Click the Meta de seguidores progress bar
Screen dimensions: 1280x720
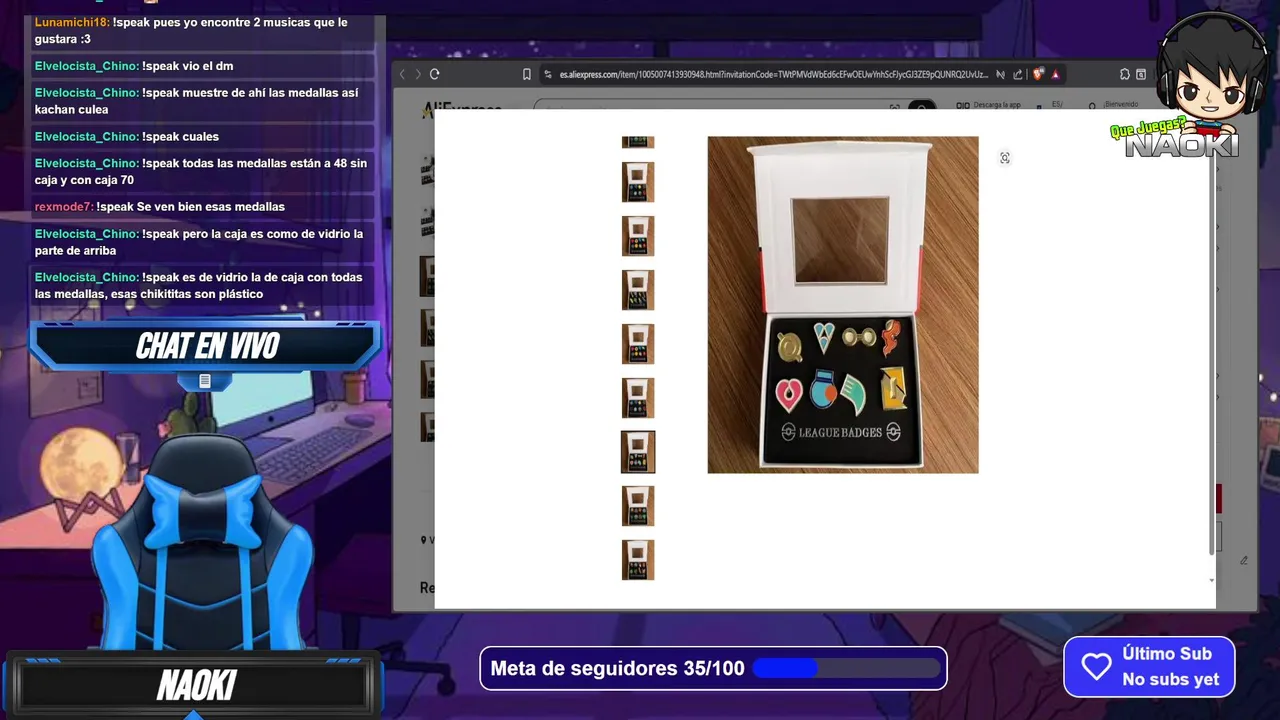click(x=844, y=668)
